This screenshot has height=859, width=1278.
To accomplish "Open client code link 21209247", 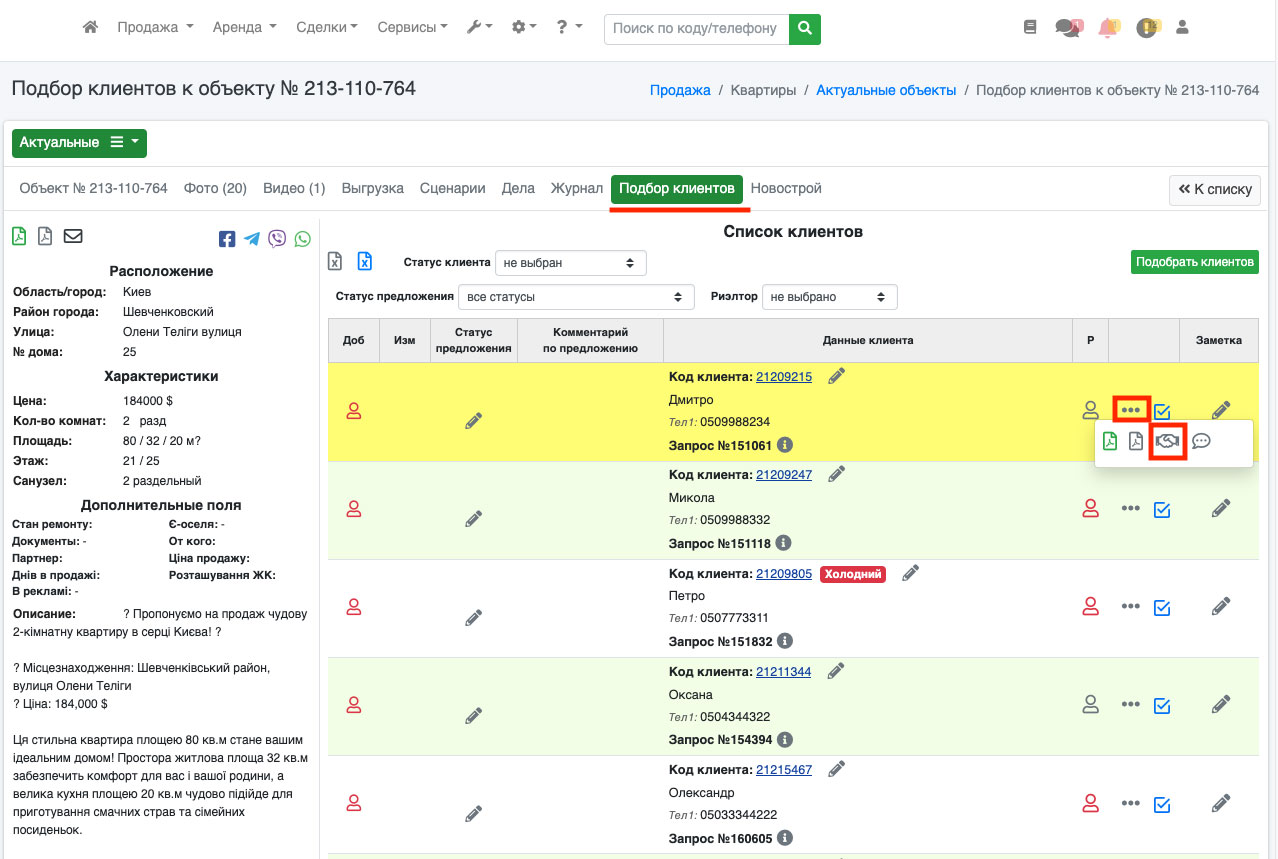I will [x=783, y=475].
